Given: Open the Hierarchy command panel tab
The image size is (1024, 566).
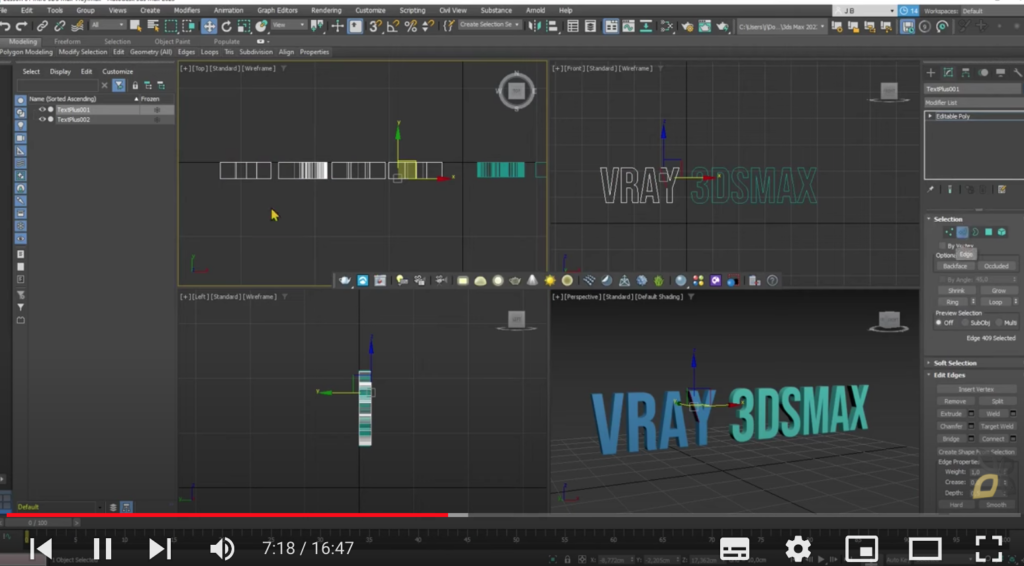Looking at the screenshot, I should [x=965, y=72].
